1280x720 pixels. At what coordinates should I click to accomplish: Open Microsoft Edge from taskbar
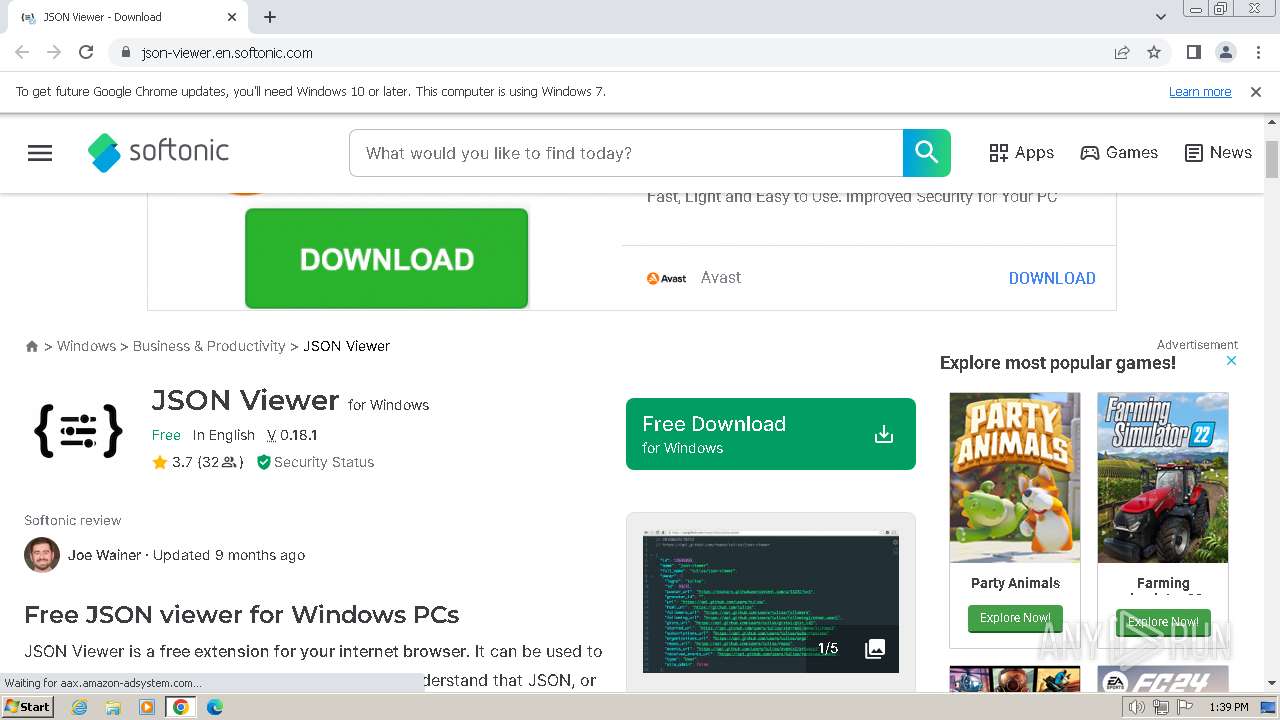click(x=215, y=707)
